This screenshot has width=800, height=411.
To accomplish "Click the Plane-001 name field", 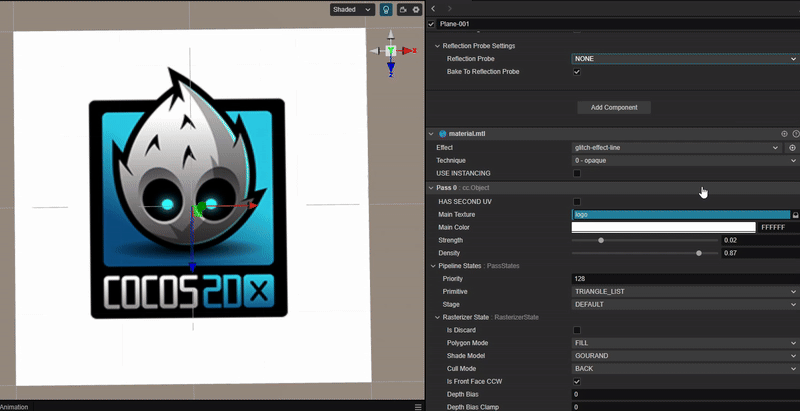I will (x=618, y=24).
